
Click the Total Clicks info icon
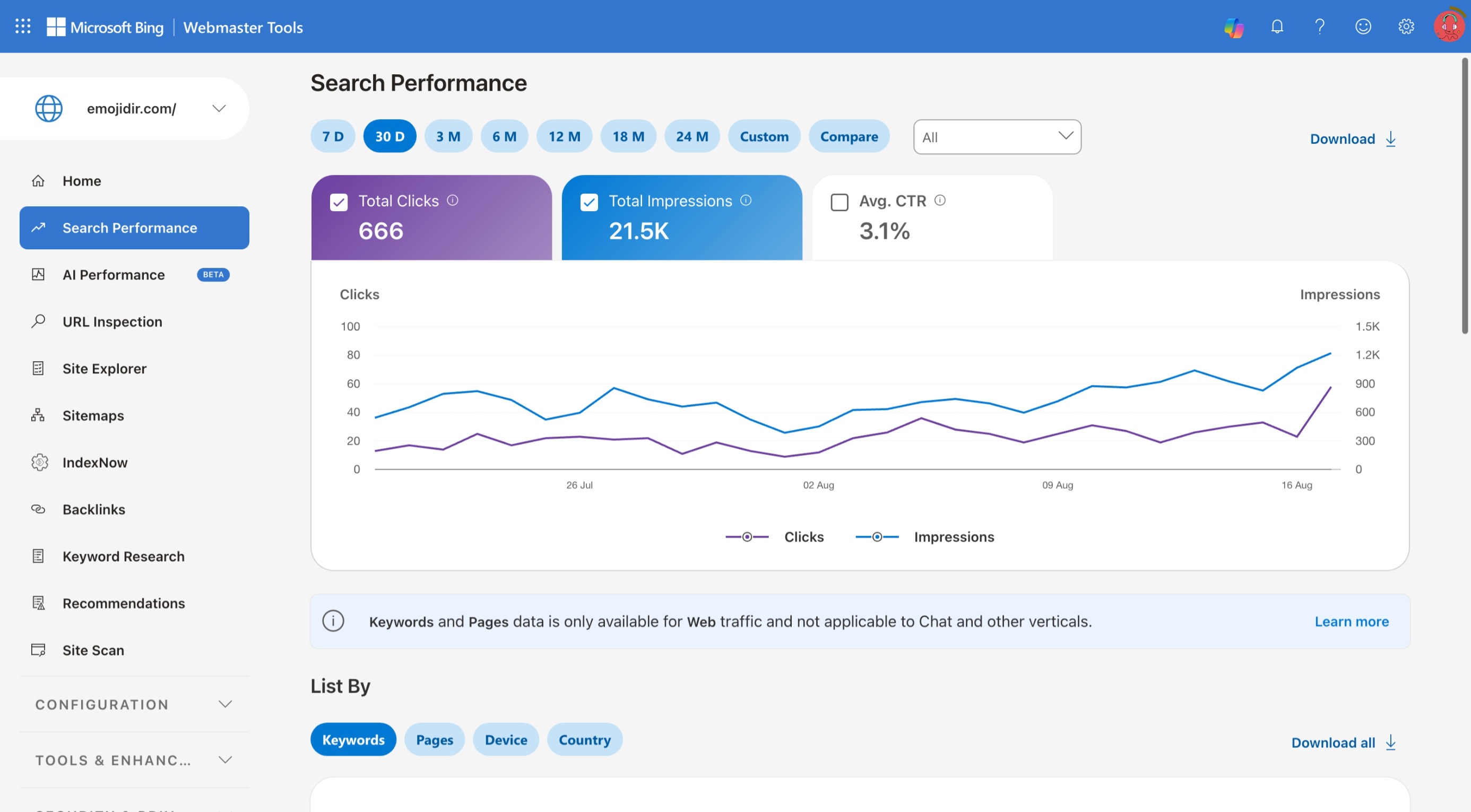click(x=452, y=200)
